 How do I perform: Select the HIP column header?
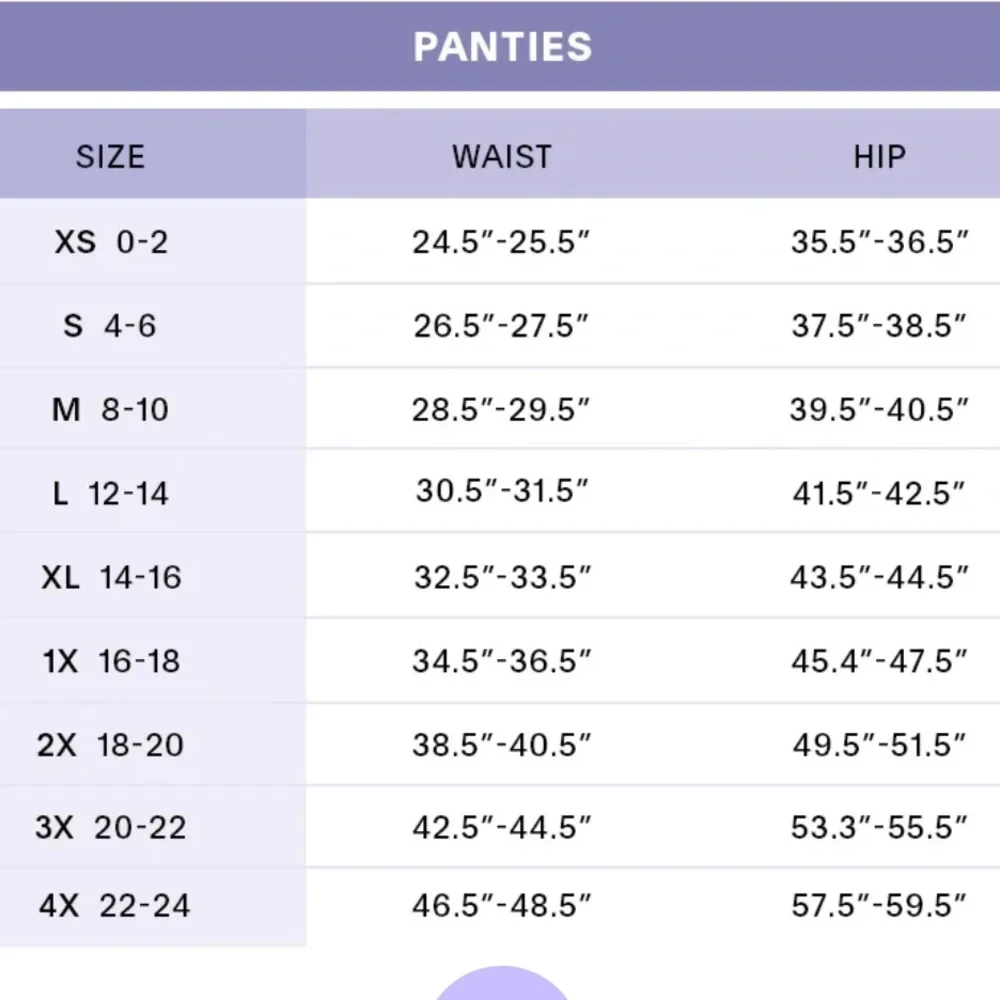click(879, 157)
